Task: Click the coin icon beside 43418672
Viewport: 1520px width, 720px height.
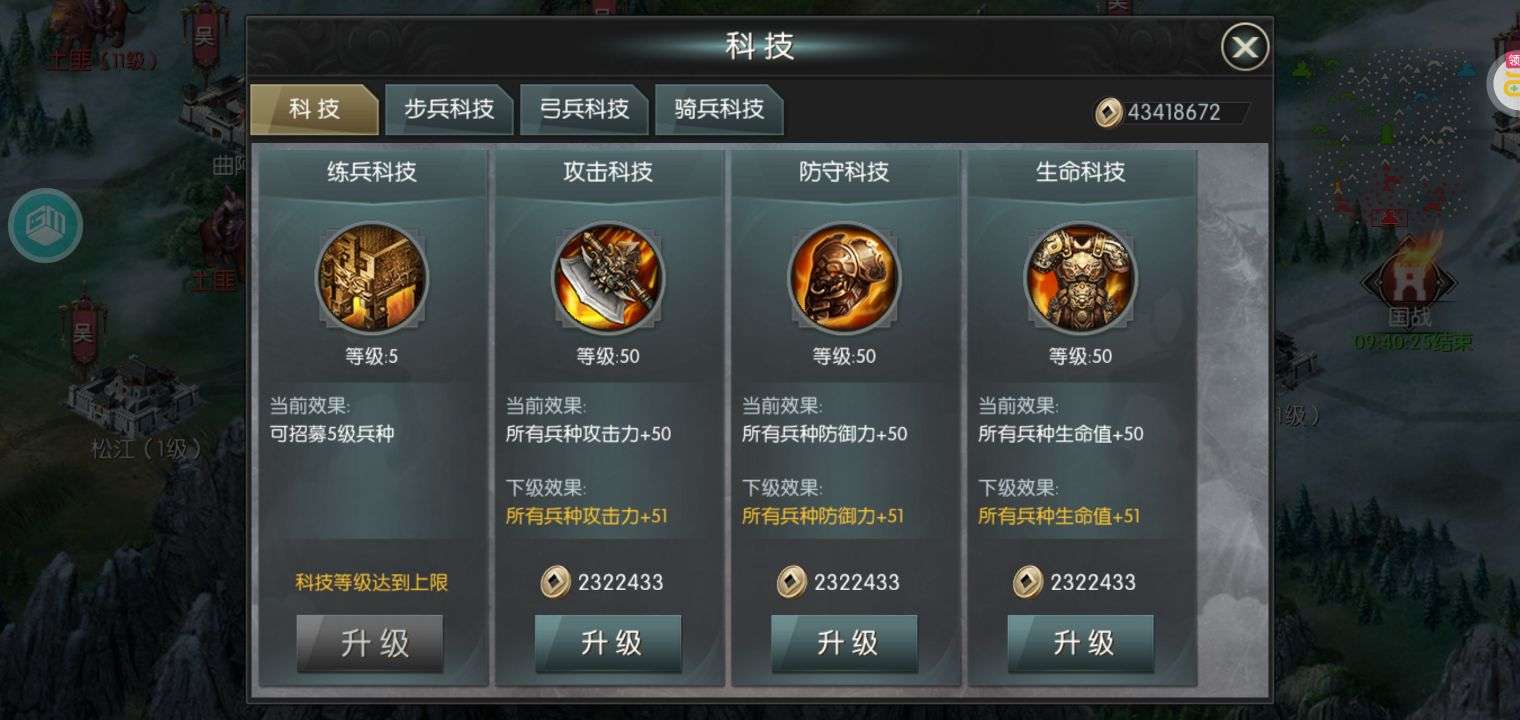Action: tap(1108, 112)
